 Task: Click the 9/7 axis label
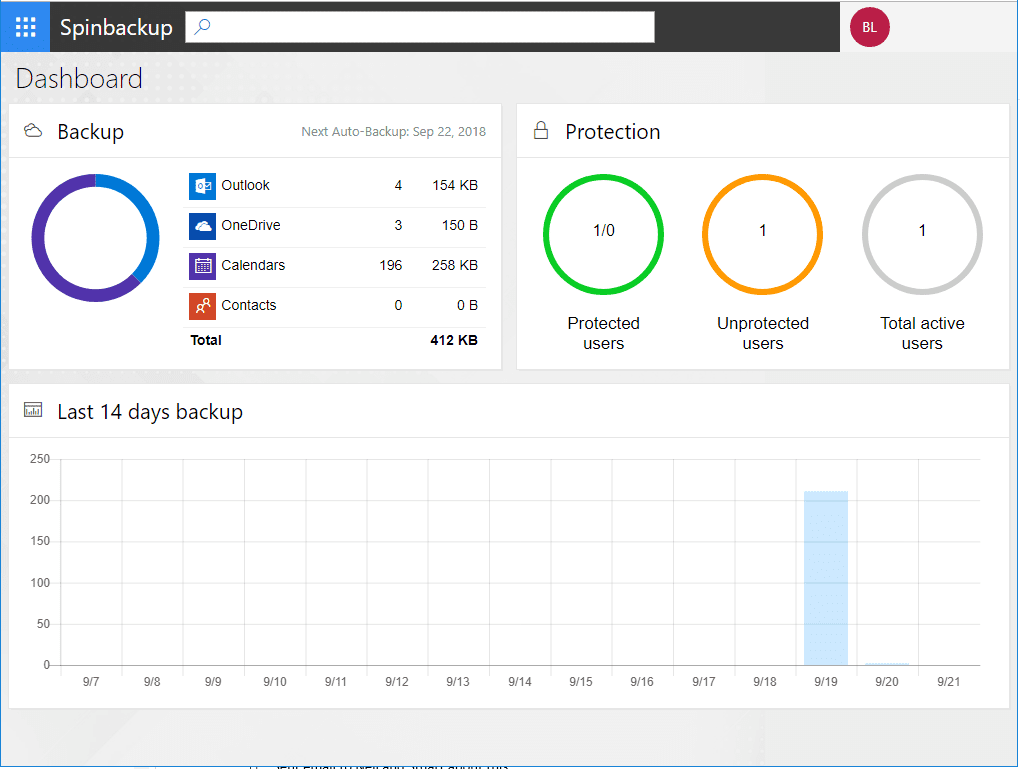91,682
